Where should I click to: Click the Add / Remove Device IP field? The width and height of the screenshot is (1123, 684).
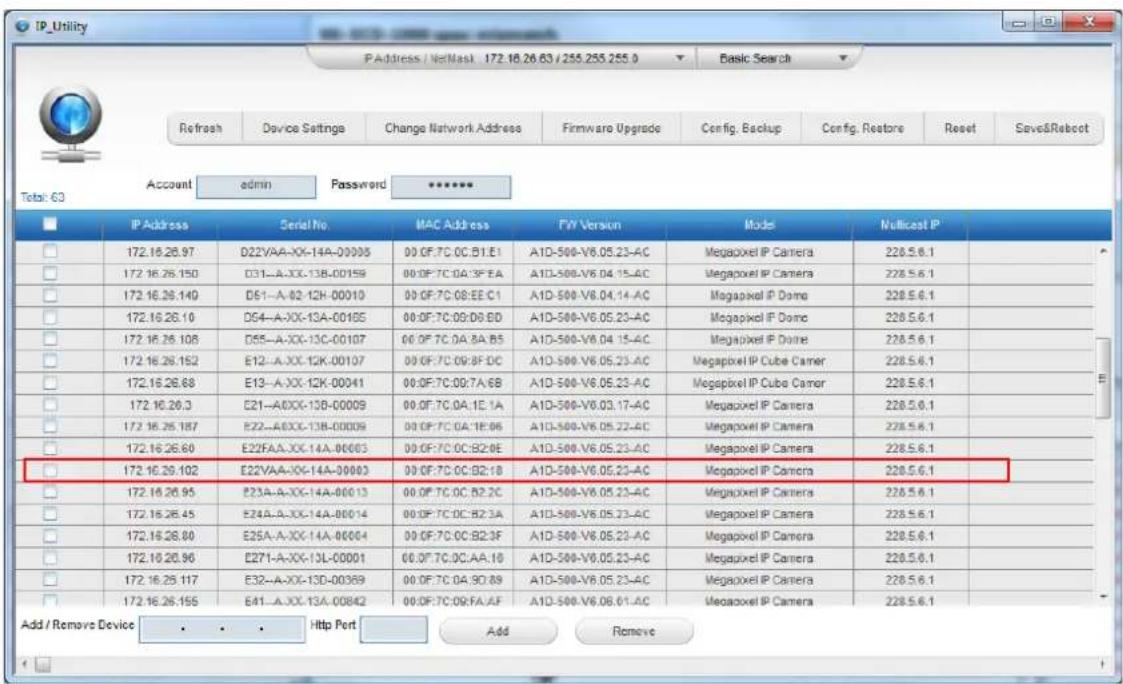tap(221, 630)
